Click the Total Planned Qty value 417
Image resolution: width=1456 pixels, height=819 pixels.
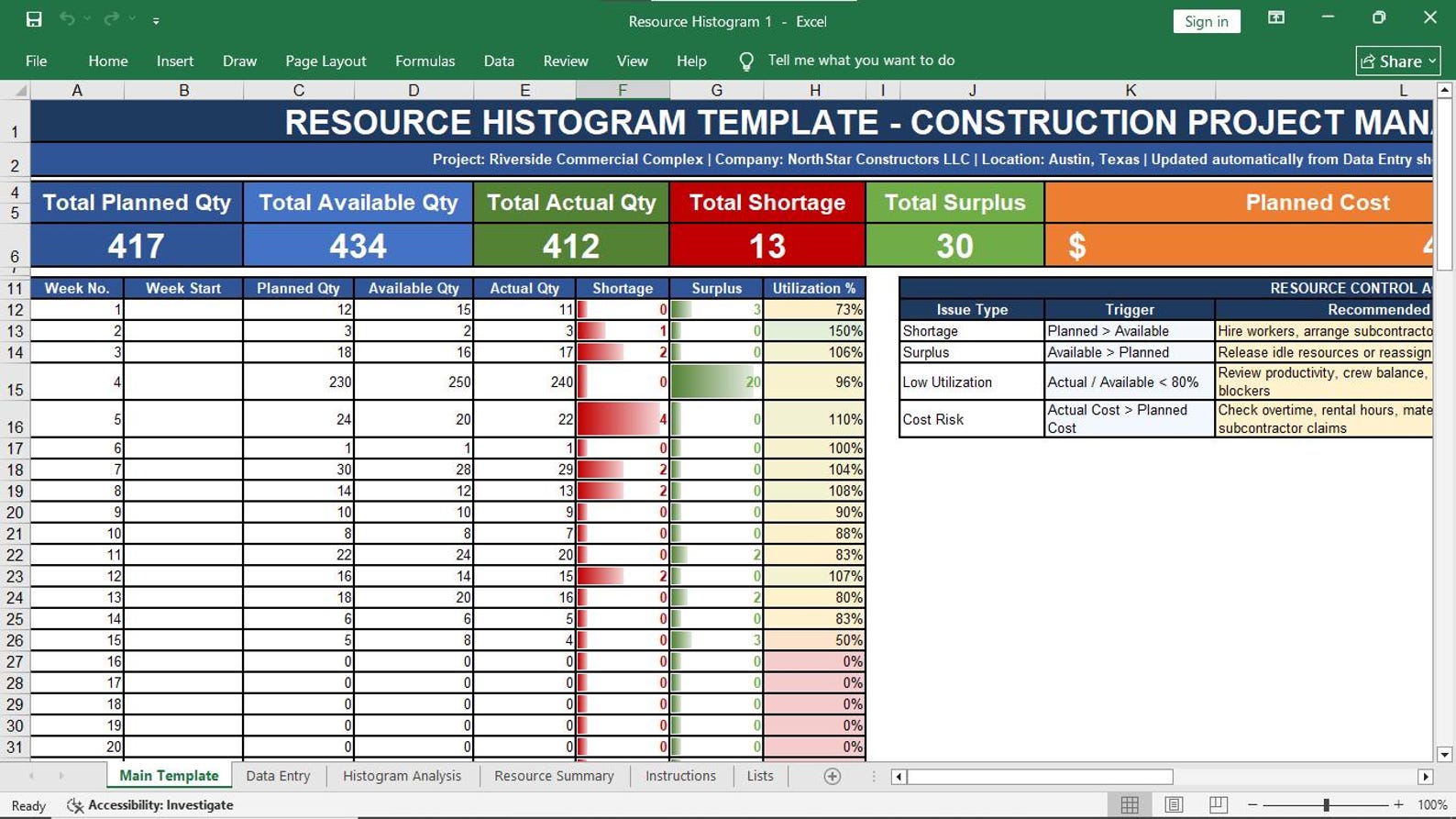(136, 246)
